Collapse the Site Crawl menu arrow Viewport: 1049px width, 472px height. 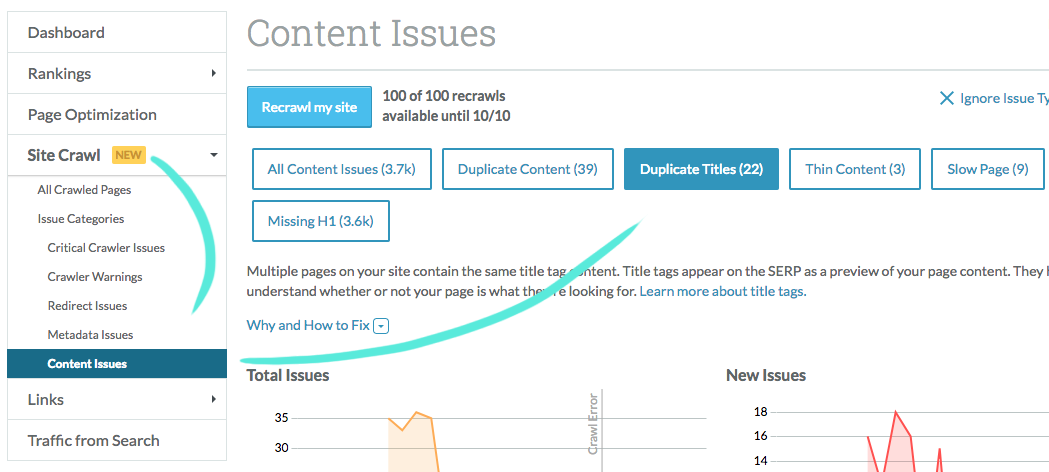(x=213, y=155)
